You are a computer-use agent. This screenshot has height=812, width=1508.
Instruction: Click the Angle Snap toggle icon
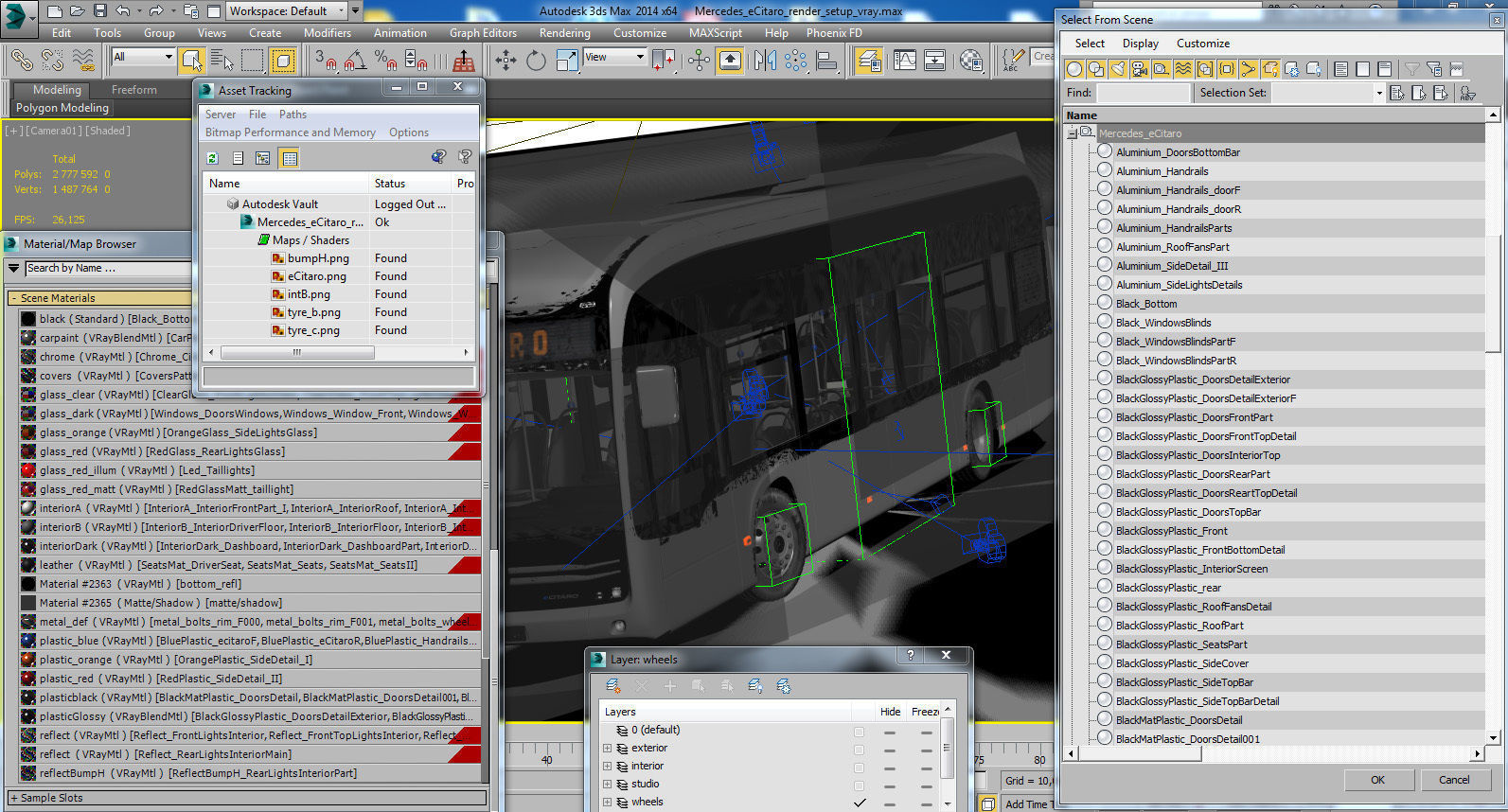[355, 61]
